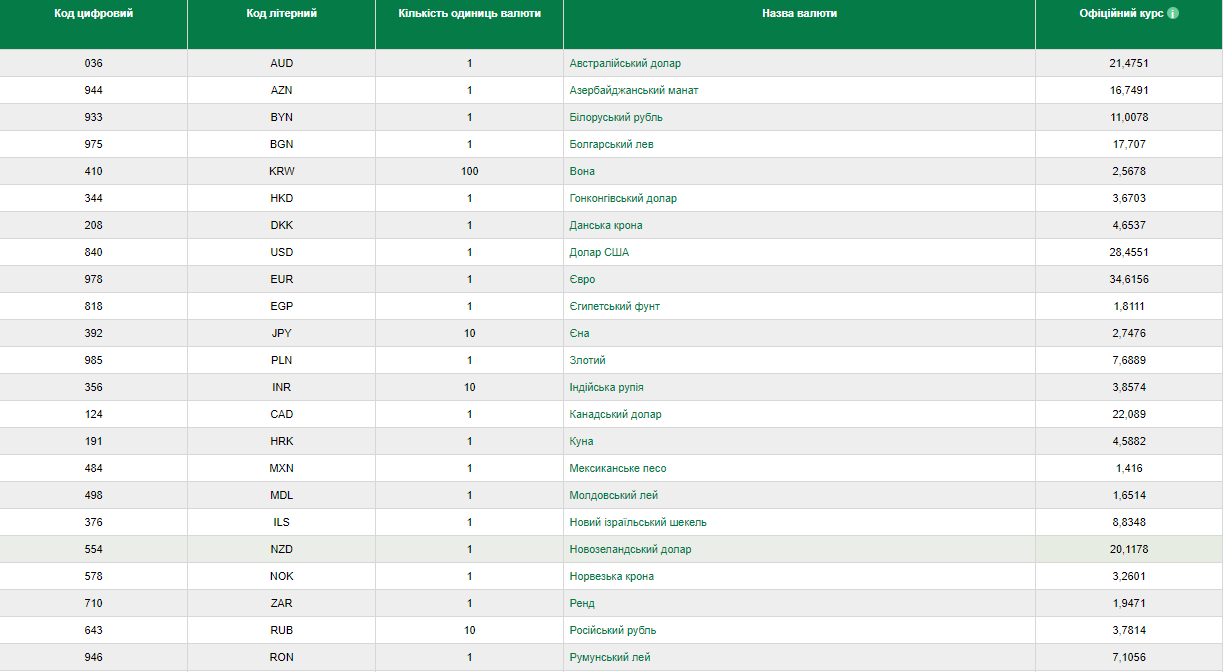The image size is (1223, 672).
Task: Click the Злотий currency name
Action: click(587, 360)
